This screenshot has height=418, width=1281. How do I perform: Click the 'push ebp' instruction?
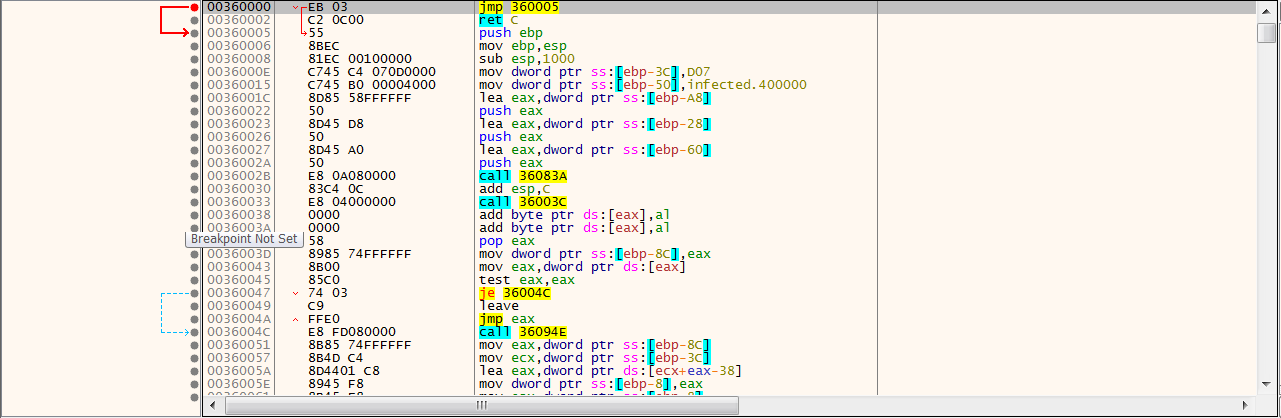point(511,33)
